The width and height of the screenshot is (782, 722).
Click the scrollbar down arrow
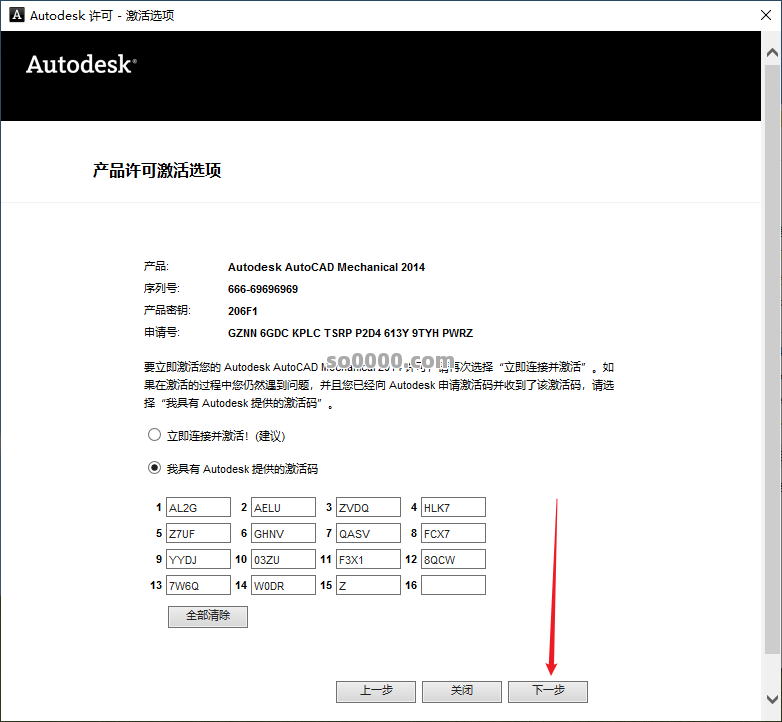coord(772,699)
